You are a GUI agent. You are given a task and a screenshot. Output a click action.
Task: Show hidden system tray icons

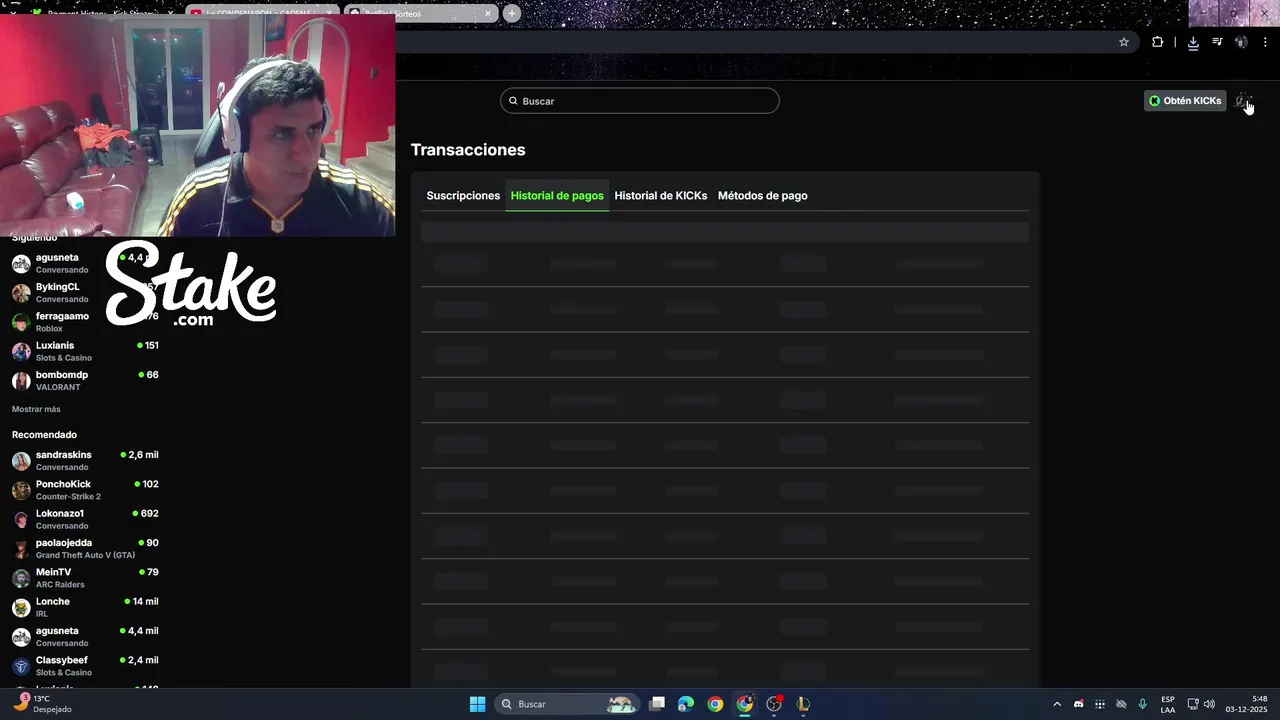1057,704
